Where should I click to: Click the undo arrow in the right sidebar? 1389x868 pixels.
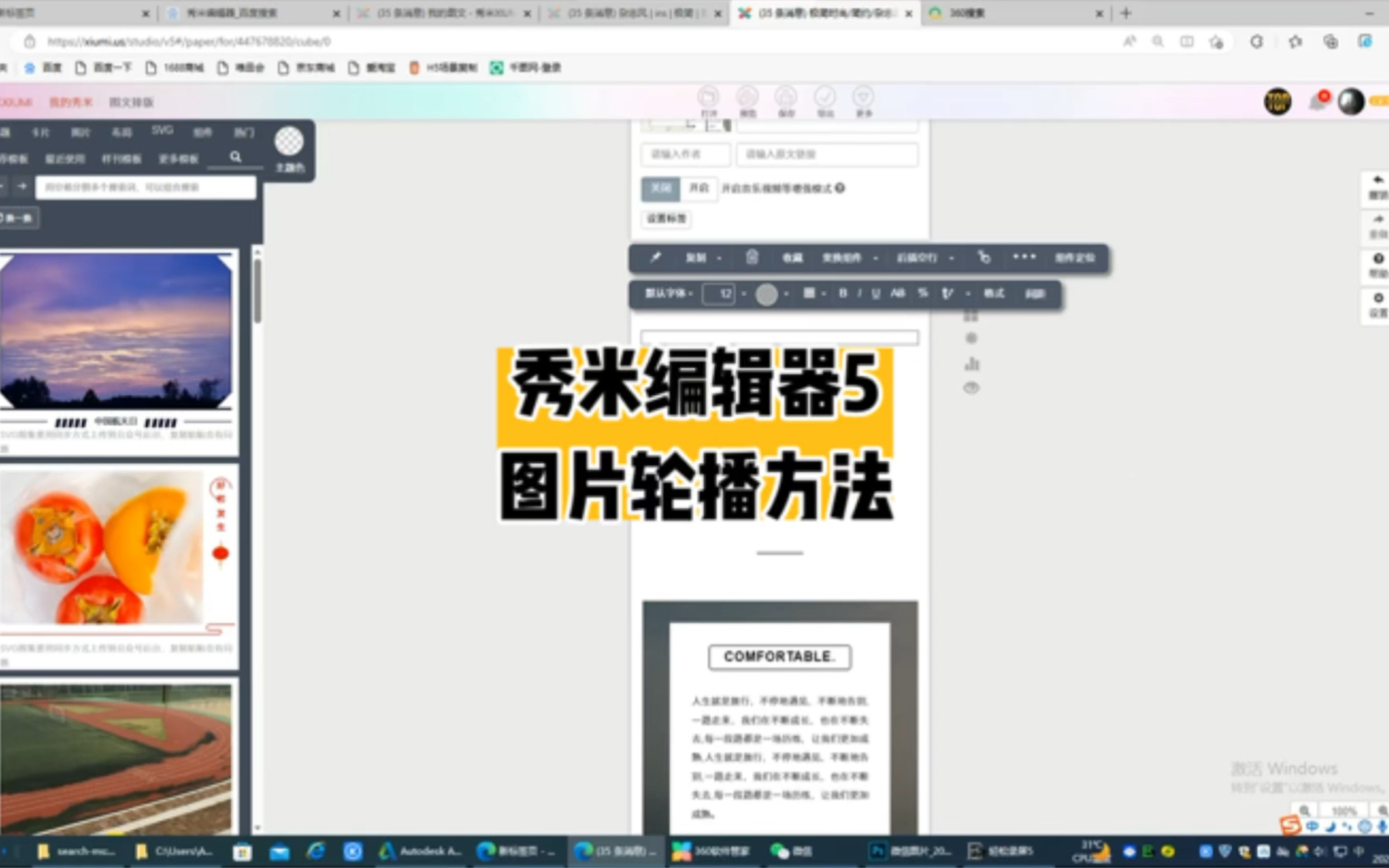coord(1378,180)
